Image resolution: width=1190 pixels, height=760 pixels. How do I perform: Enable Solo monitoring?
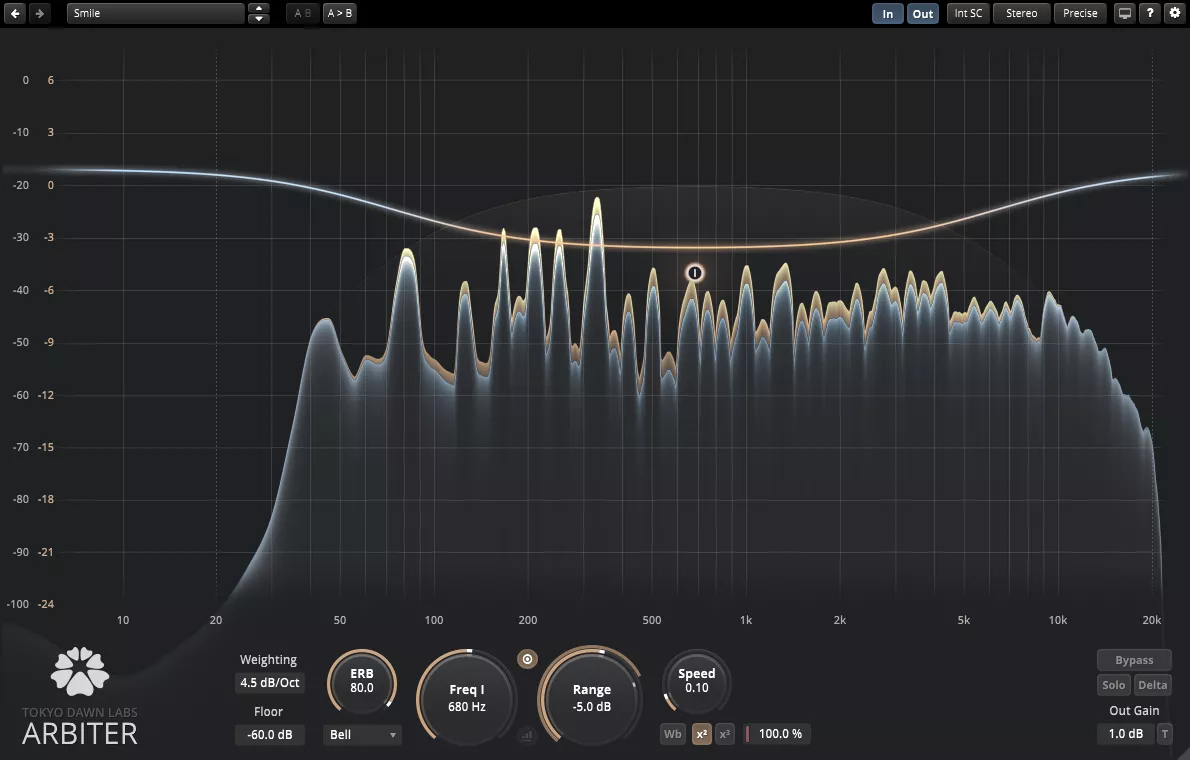point(1114,685)
